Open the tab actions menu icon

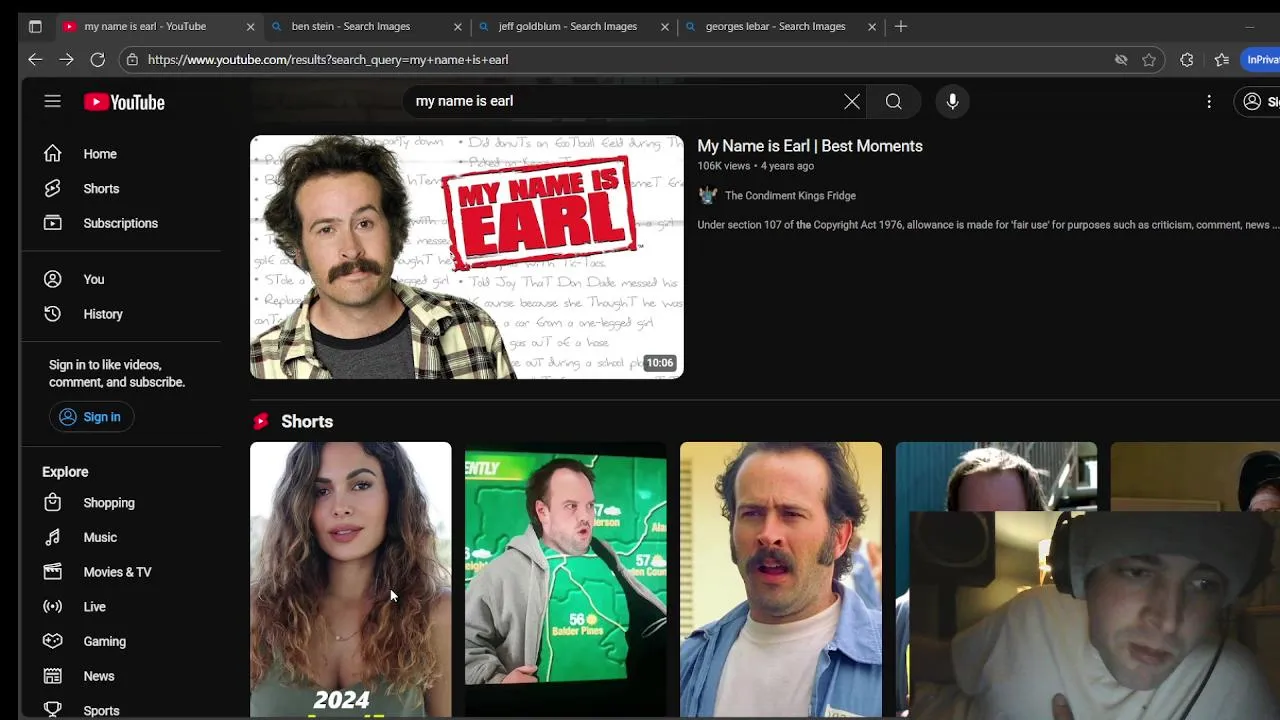35,27
